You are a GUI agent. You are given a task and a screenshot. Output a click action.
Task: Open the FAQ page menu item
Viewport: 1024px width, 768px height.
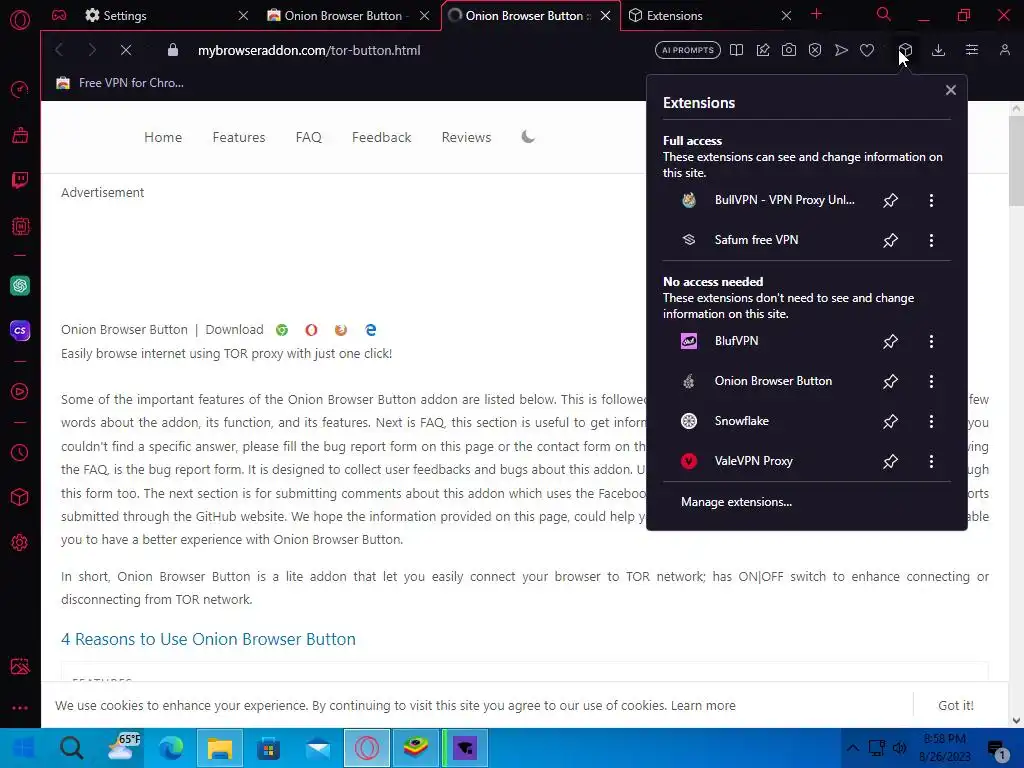coord(308,137)
